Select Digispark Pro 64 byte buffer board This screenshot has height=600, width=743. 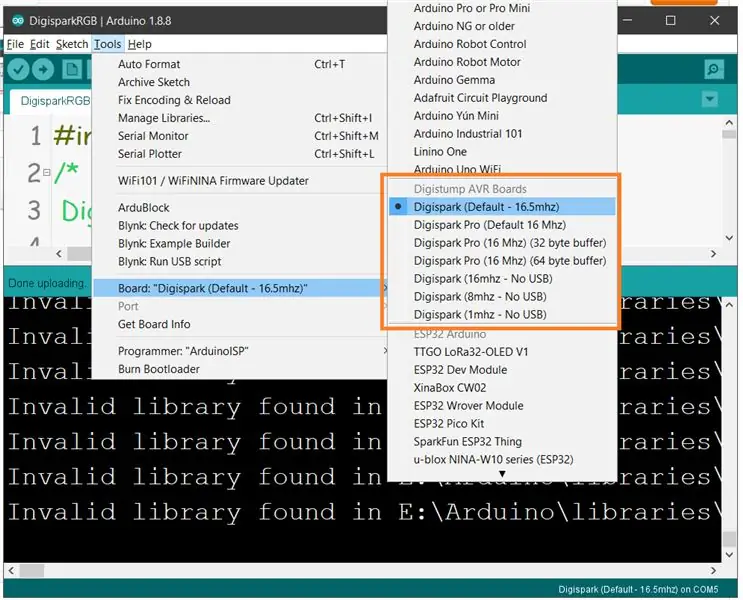coord(502,261)
